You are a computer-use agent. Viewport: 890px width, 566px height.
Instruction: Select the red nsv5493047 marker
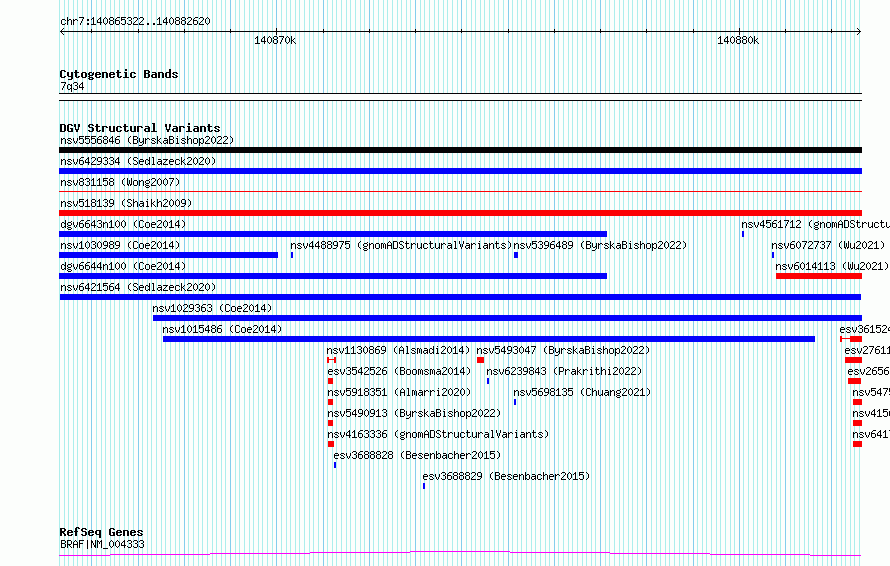(480, 360)
